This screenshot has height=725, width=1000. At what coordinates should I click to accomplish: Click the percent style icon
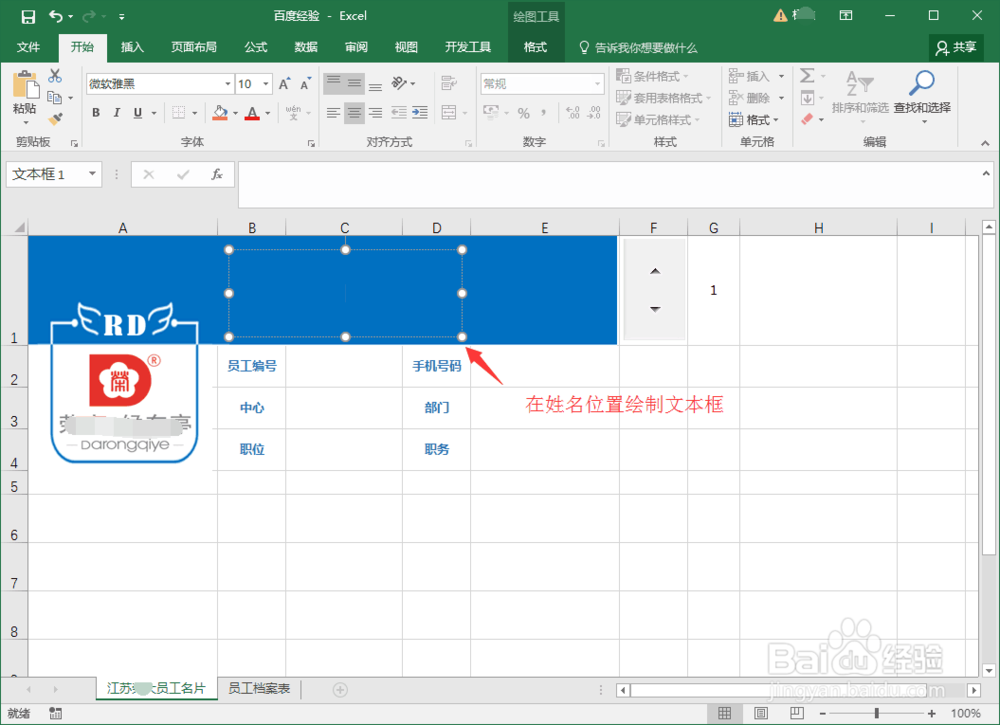click(524, 113)
